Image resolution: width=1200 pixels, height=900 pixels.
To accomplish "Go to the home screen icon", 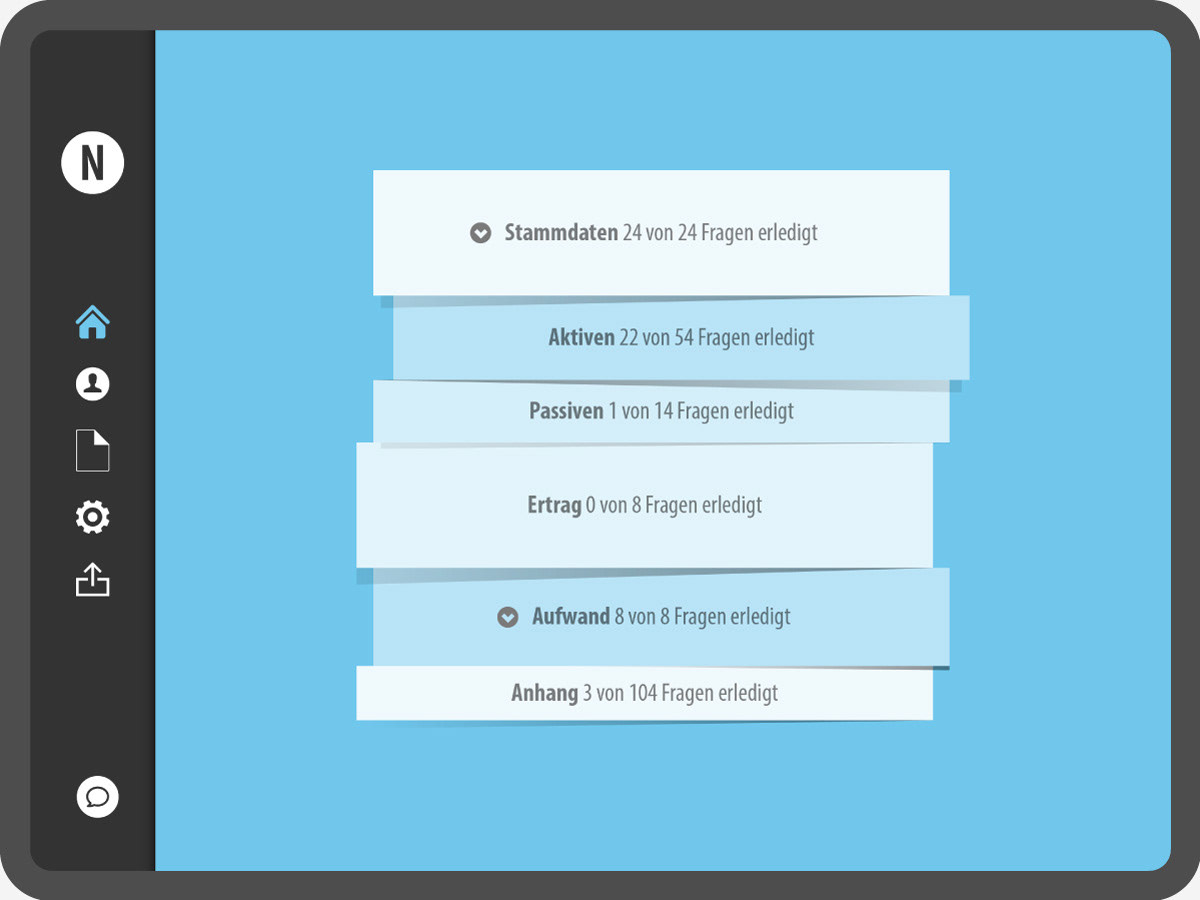I will 92,323.
